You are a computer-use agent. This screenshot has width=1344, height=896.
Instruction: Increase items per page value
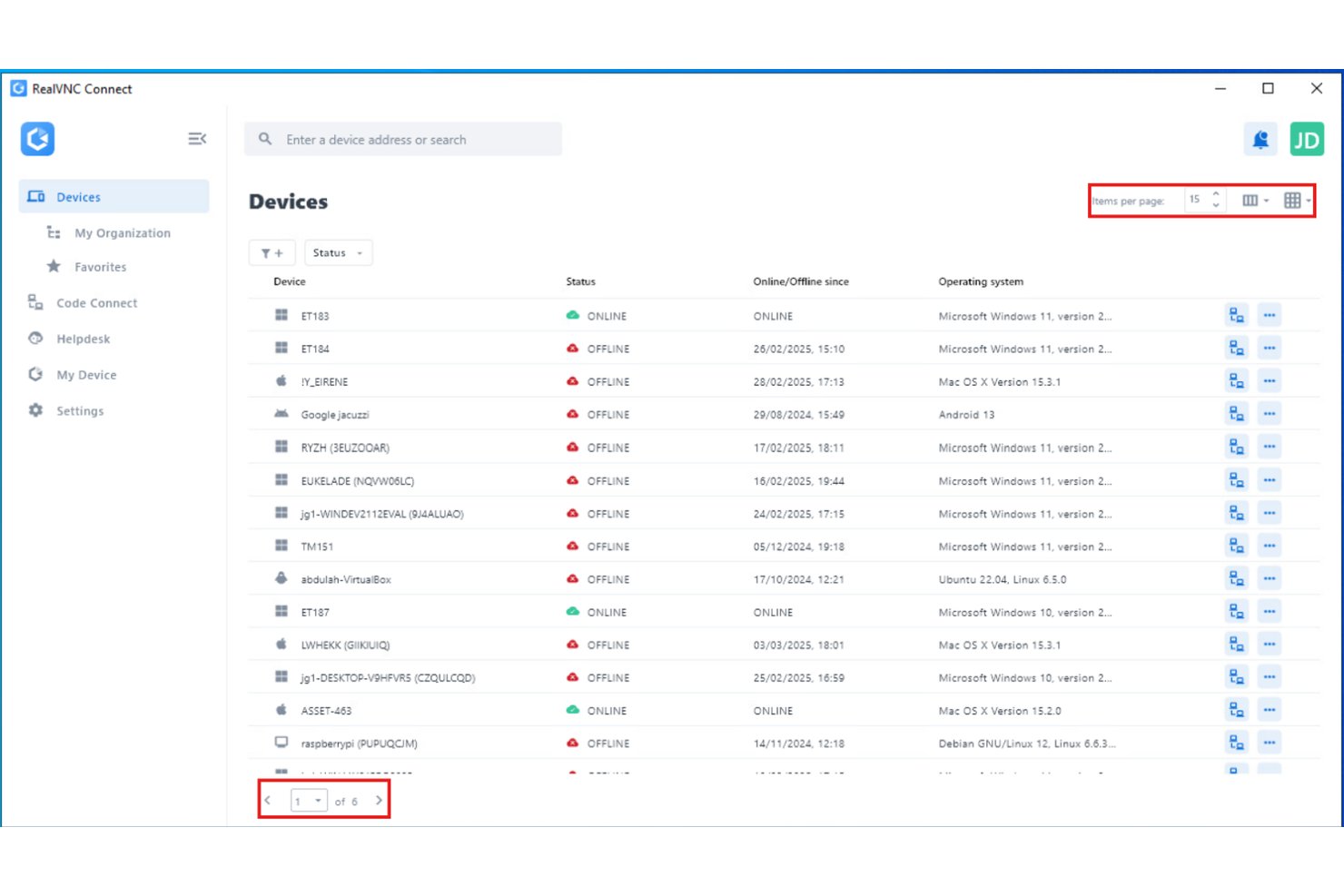1216,194
